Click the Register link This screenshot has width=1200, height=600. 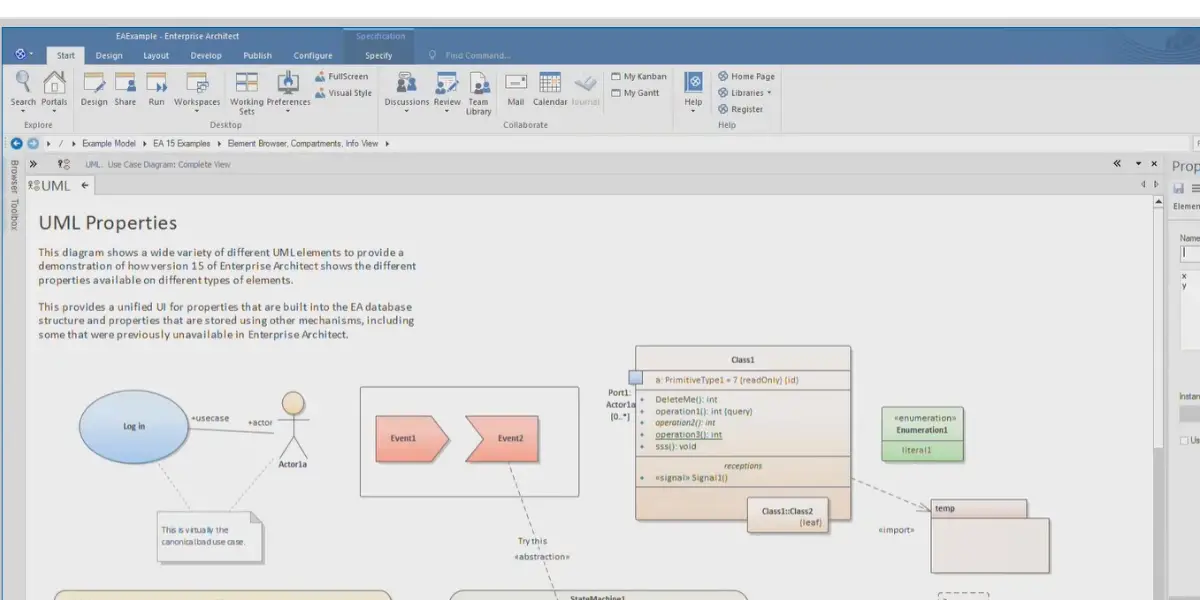740,110
